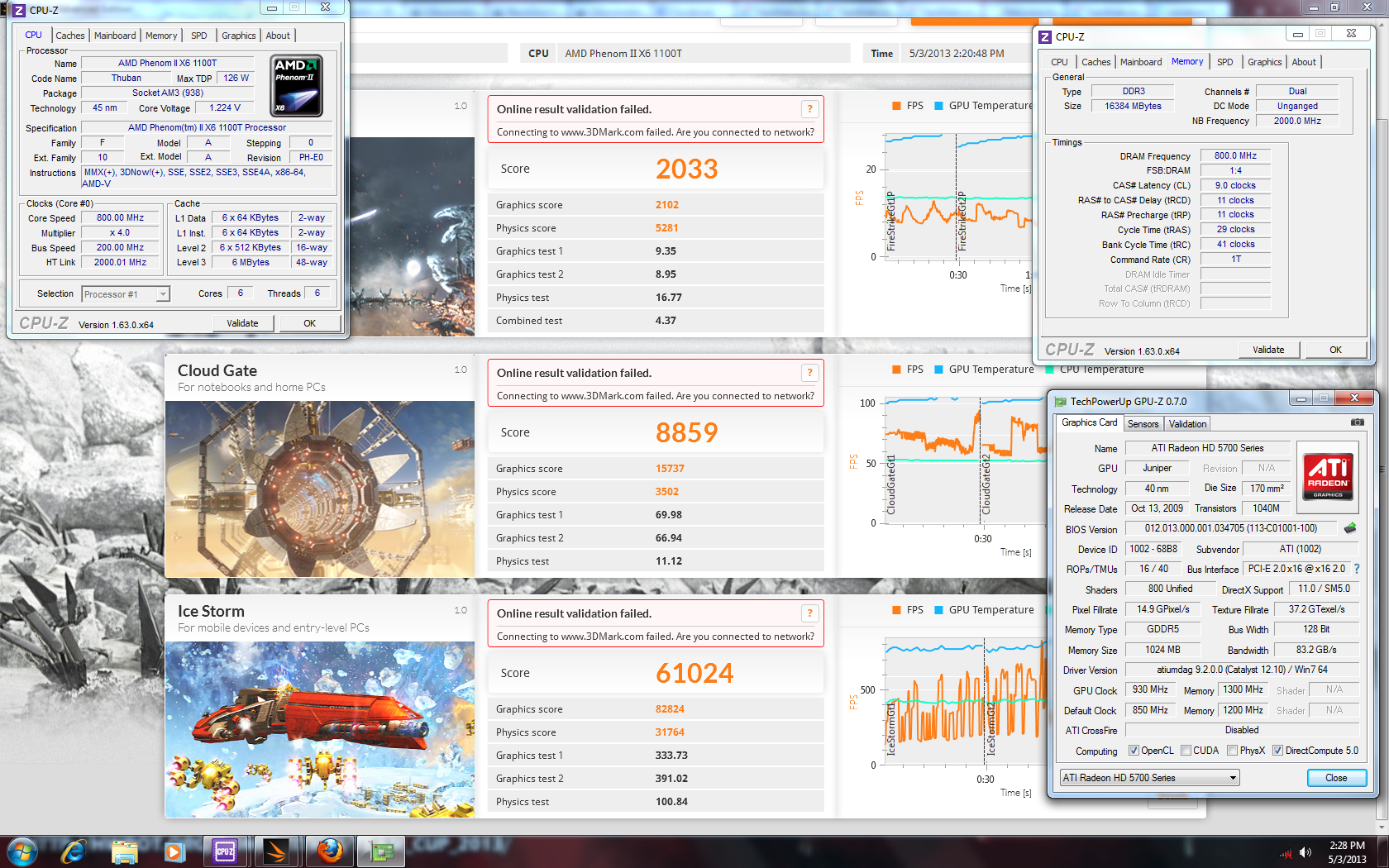
Task: Open About tab in right CPU-Z window
Action: (x=1304, y=62)
